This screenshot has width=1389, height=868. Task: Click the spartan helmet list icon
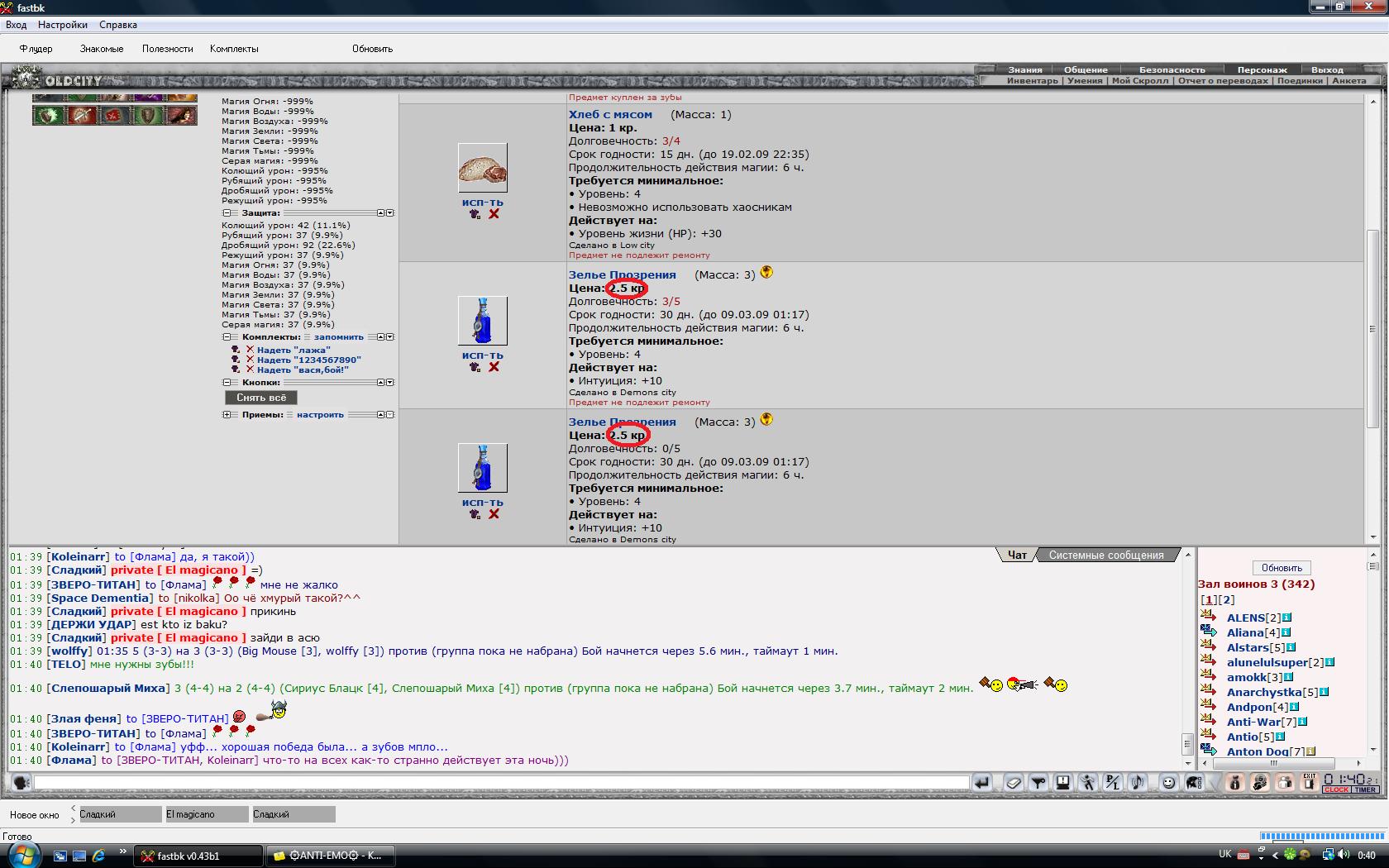tap(1193, 782)
